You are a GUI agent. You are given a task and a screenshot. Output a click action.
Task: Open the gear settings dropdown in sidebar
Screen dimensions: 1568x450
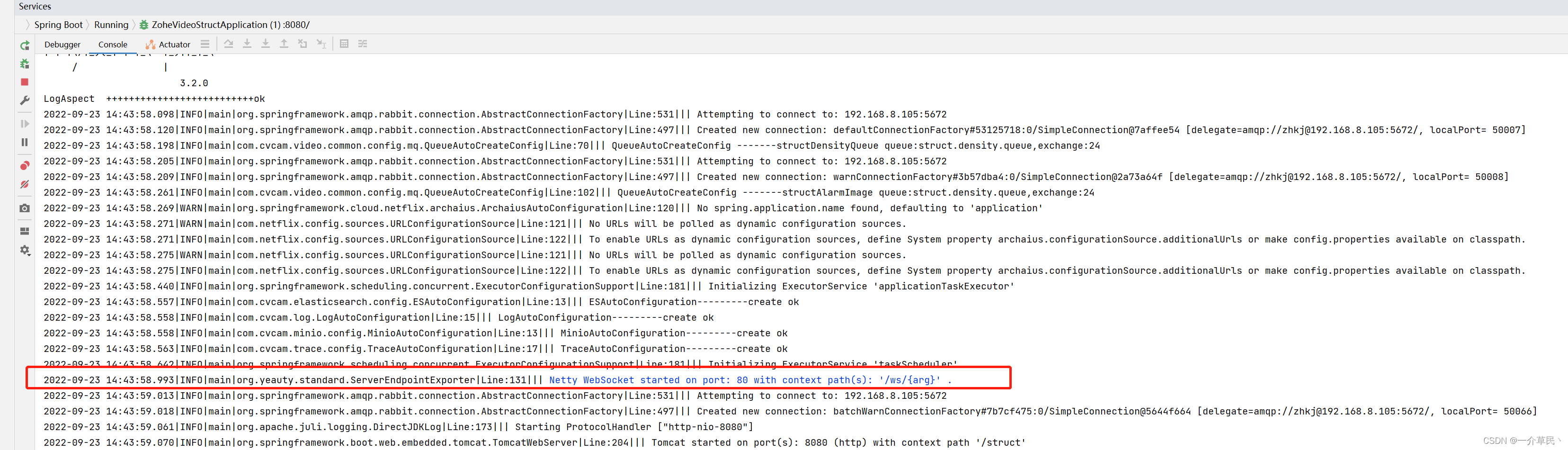click(25, 250)
